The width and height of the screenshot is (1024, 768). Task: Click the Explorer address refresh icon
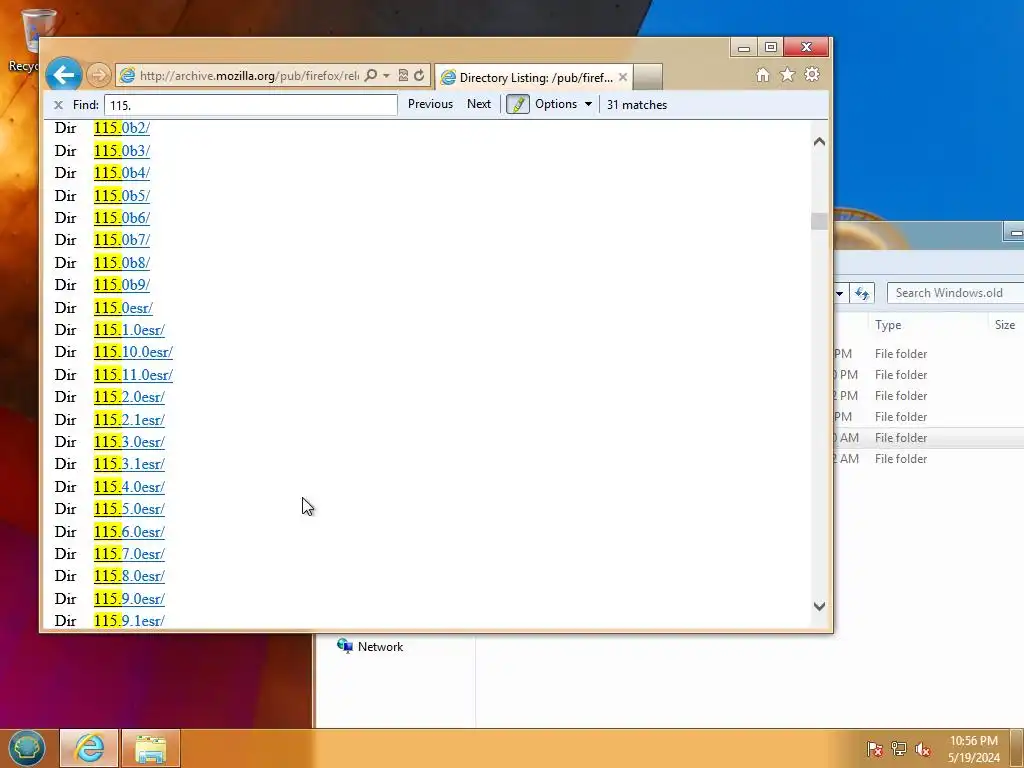pos(862,293)
